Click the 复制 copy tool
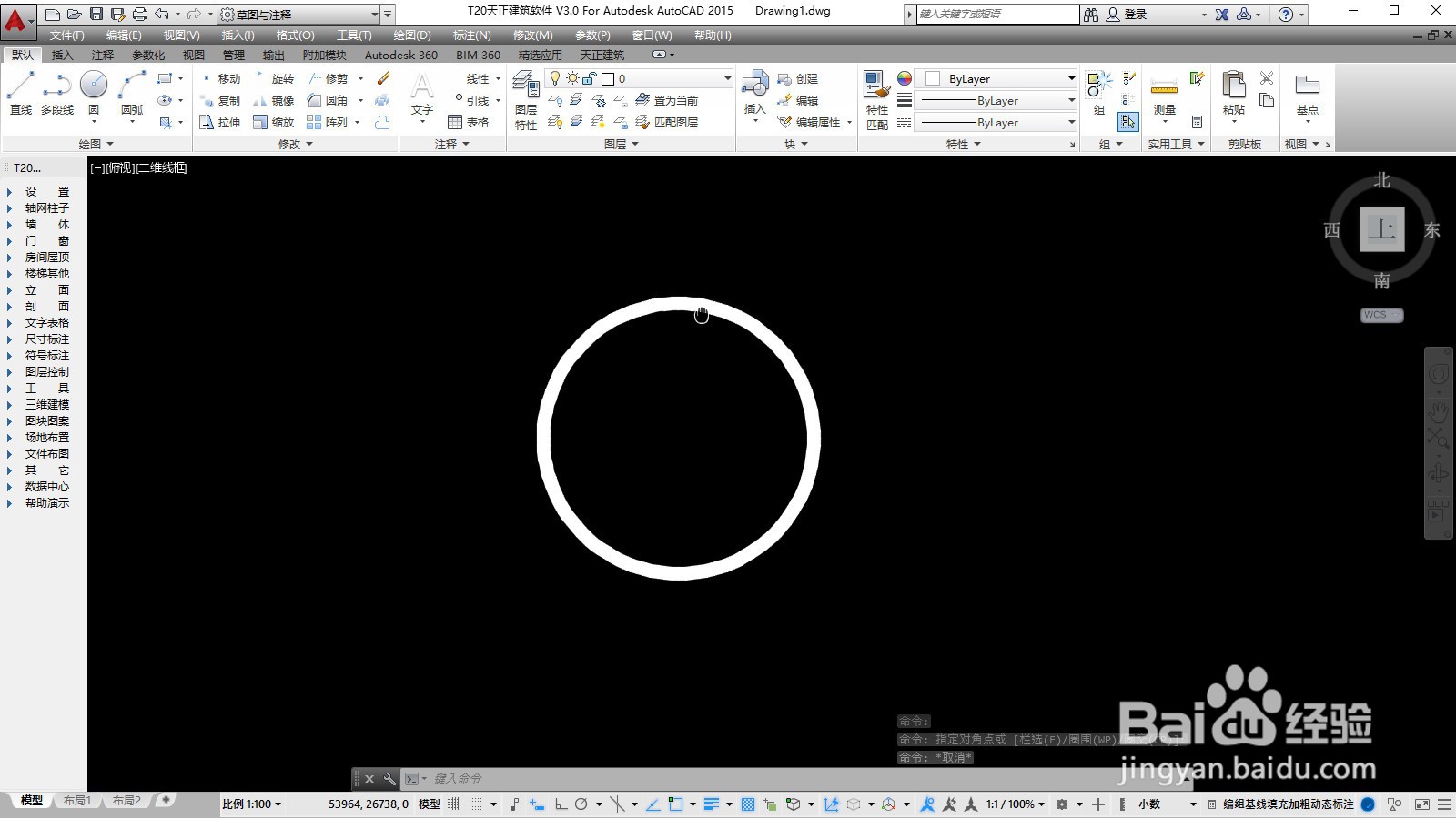This screenshot has height=819, width=1456. (219, 100)
